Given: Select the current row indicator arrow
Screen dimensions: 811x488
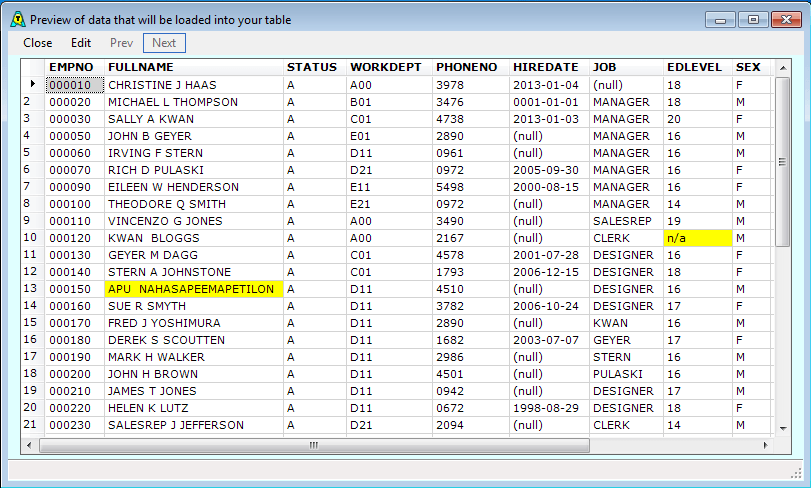Looking at the screenshot, I should (x=33, y=84).
